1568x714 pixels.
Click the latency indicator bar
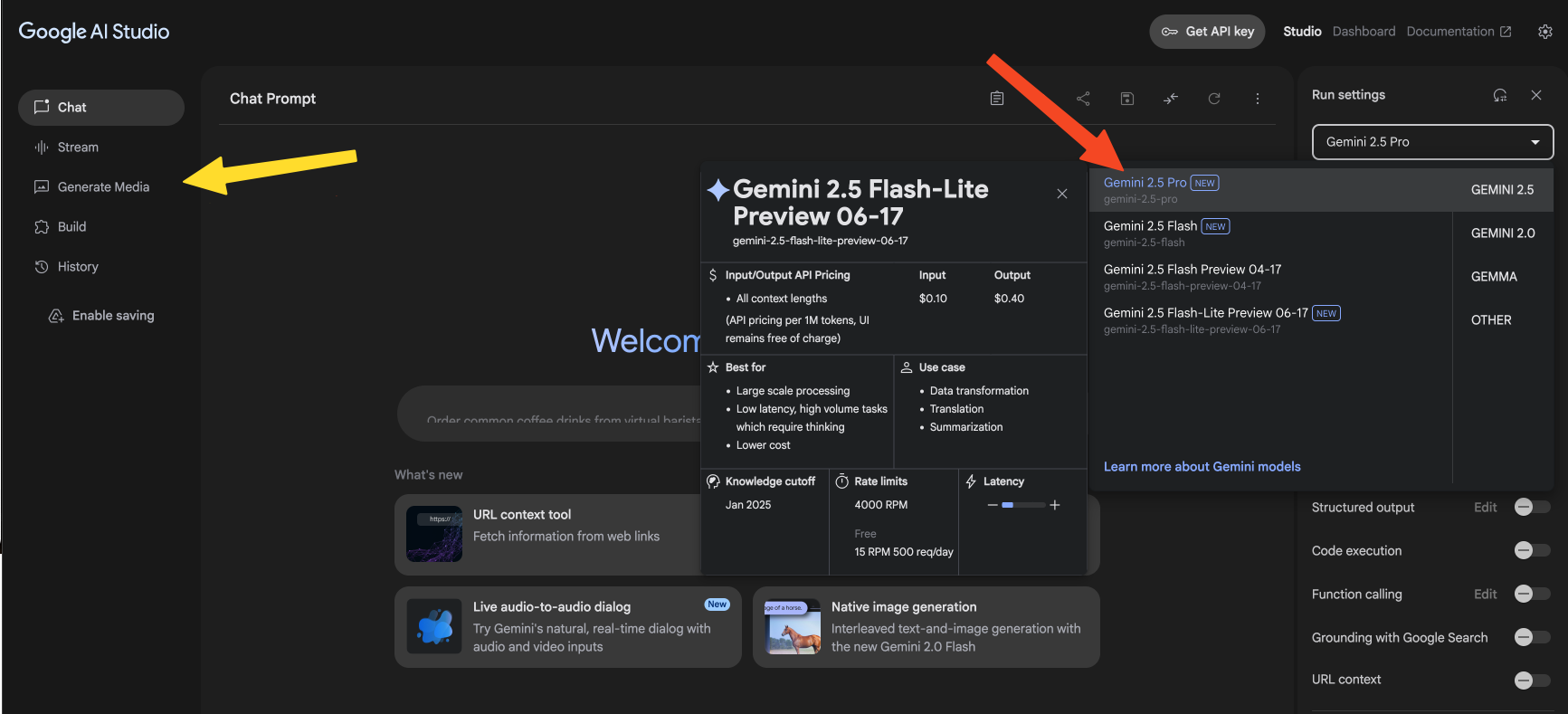[x=1023, y=505]
